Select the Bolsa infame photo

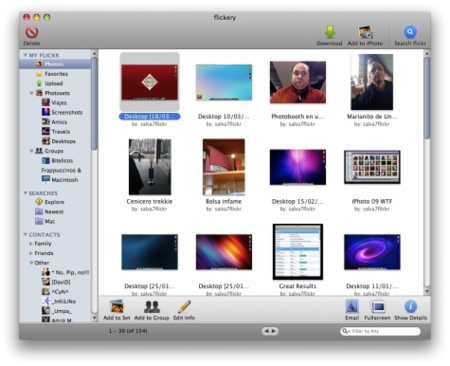(224, 167)
